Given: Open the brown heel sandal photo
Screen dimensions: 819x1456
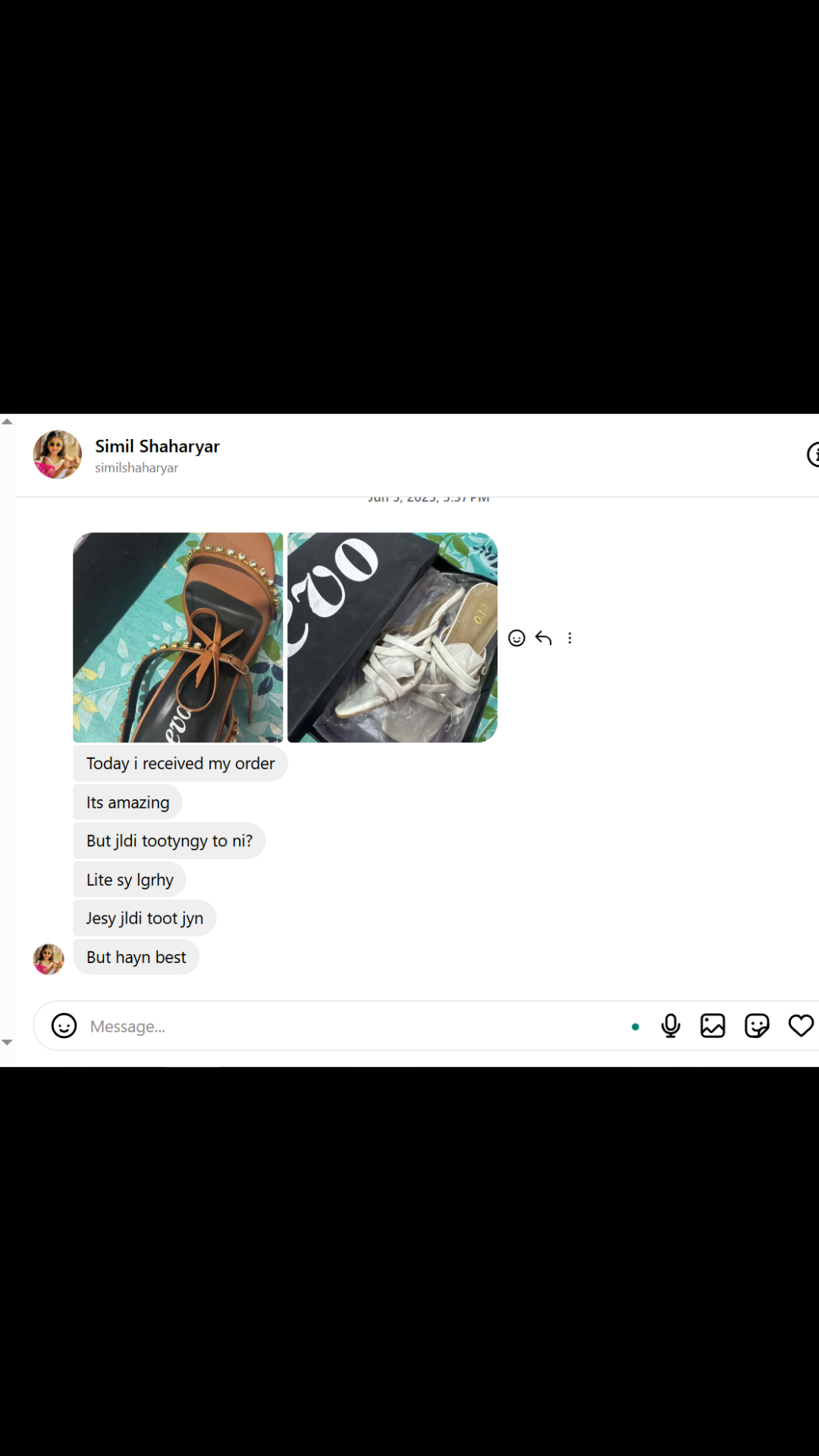Looking at the screenshot, I should tap(177, 637).
